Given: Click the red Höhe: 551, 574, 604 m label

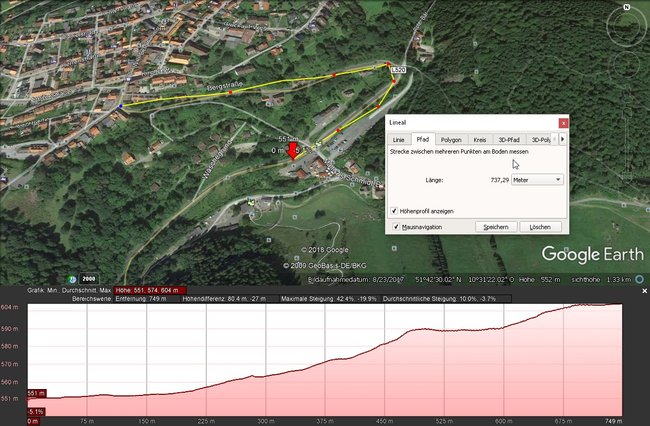Looking at the screenshot, I should [150, 290].
